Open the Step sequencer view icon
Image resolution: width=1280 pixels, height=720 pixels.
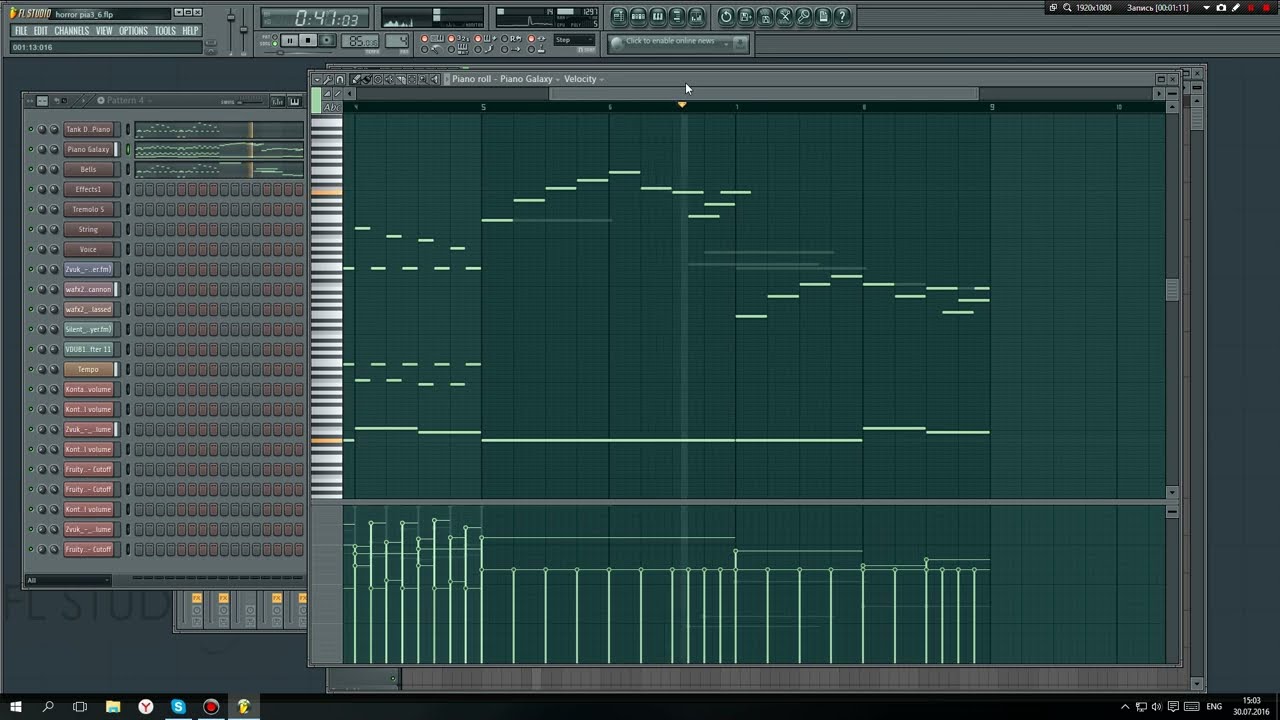click(x=638, y=16)
